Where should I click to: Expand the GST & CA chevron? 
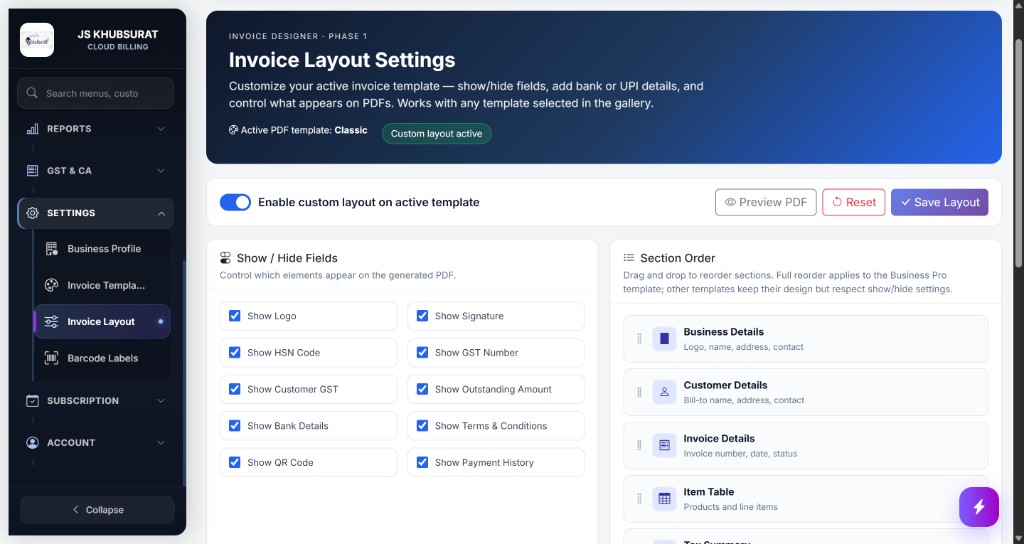[x=161, y=170]
